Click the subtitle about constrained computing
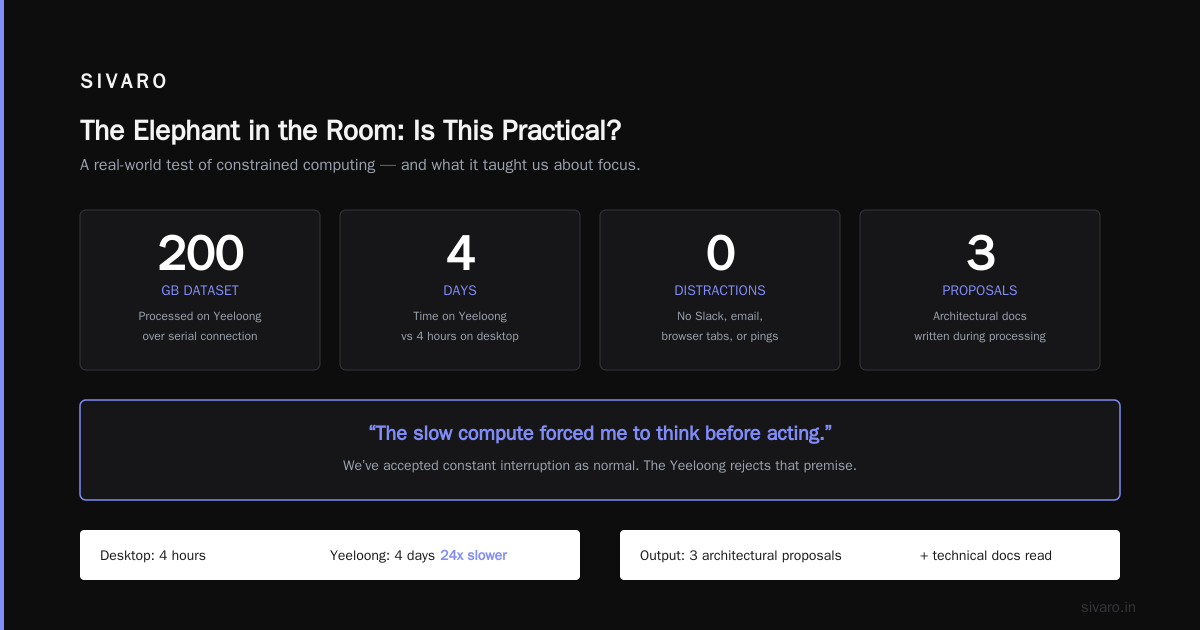1200x630 pixels. [360, 165]
